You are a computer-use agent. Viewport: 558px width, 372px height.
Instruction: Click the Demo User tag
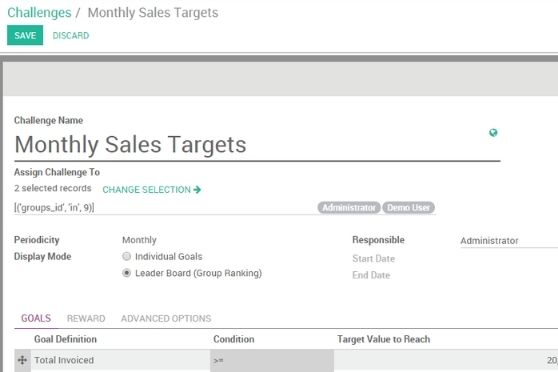[x=408, y=208]
